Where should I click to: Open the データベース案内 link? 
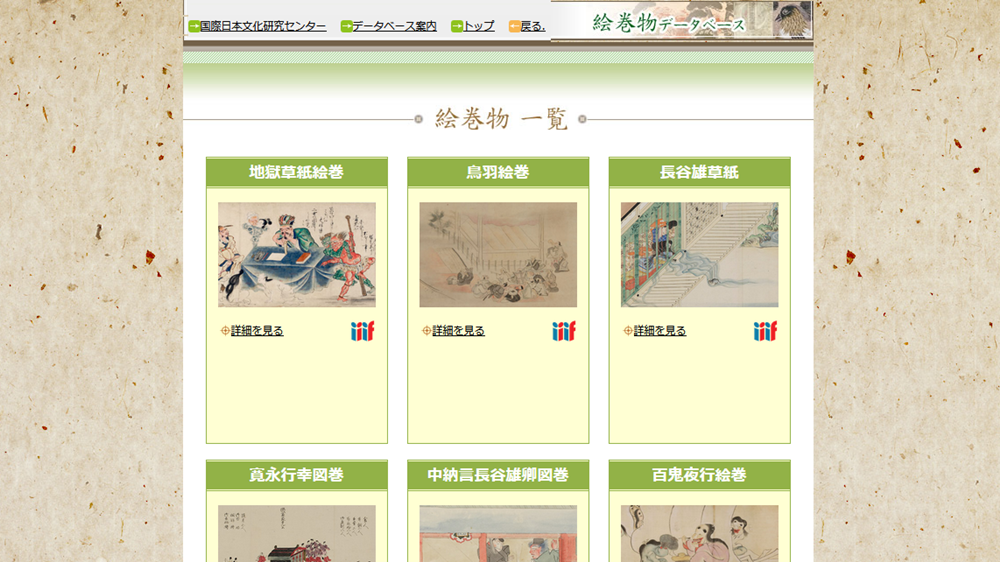pyautogui.click(x=394, y=26)
